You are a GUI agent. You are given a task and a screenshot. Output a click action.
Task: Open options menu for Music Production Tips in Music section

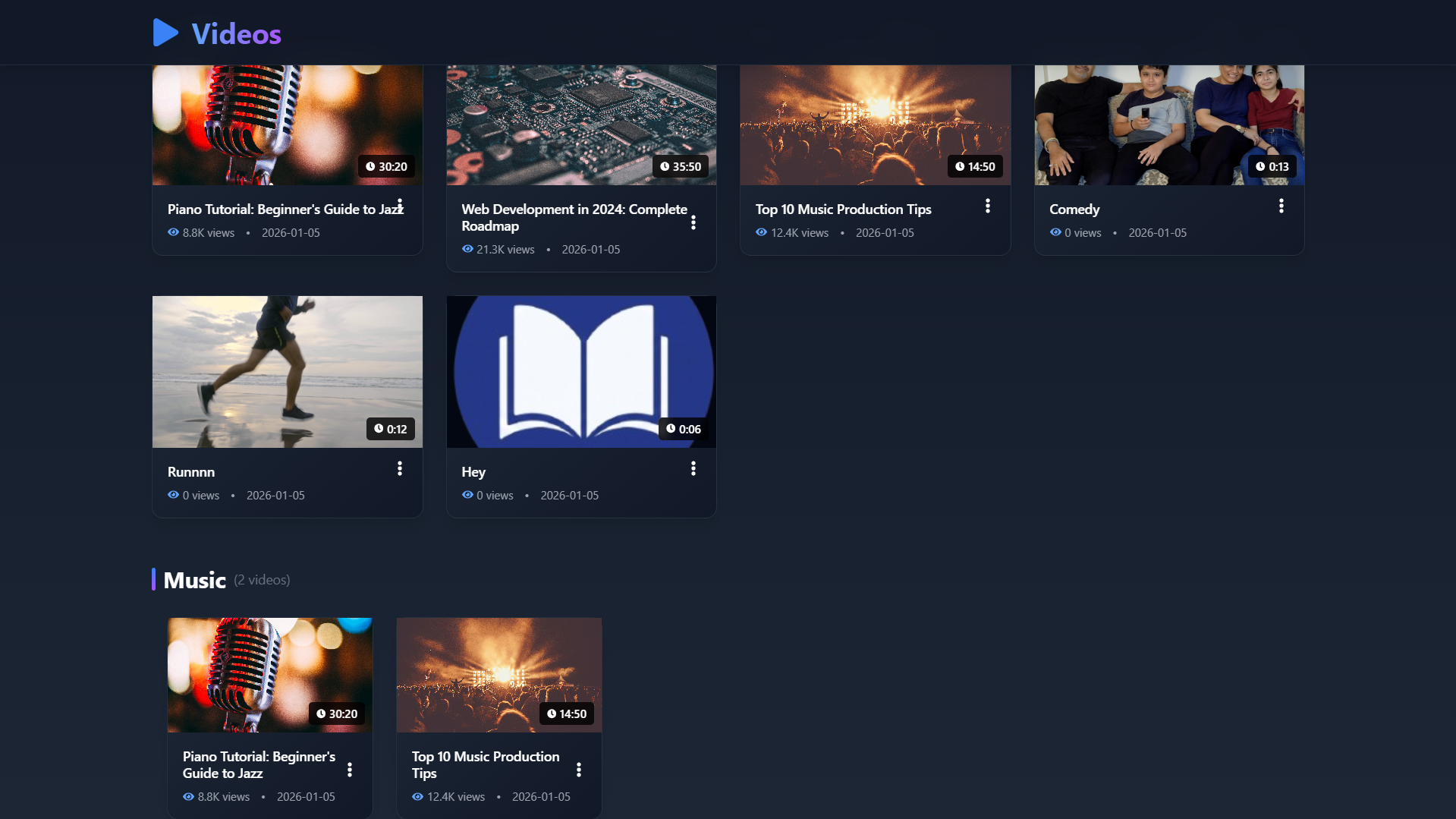(x=579, y=770)
